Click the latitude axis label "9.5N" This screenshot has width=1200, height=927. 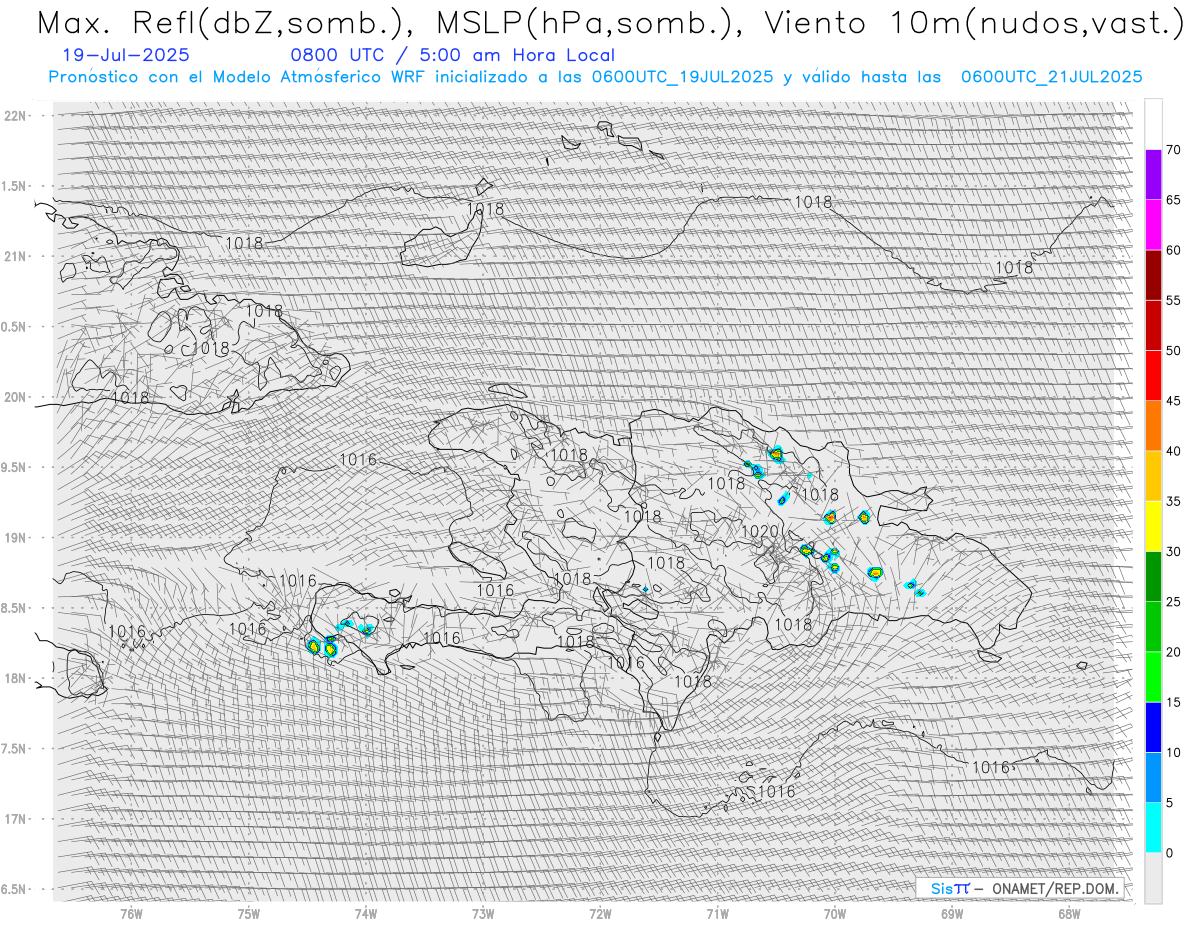pyautogui.click(x=15, y=467)
